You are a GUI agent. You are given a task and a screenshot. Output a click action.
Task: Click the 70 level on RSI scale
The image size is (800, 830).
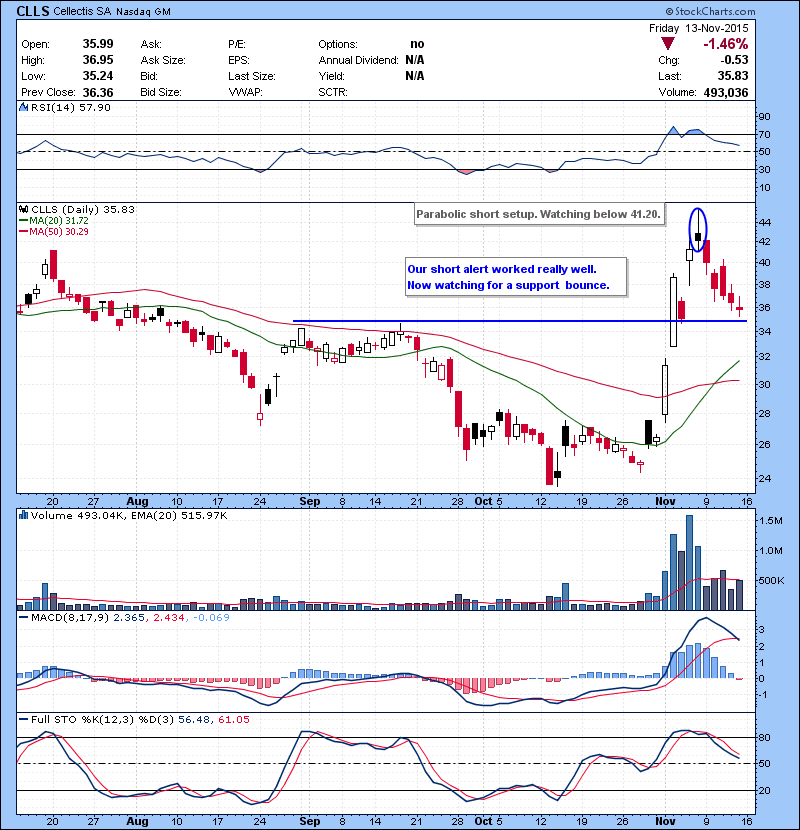pyautogui.click(x=765, y=134)
